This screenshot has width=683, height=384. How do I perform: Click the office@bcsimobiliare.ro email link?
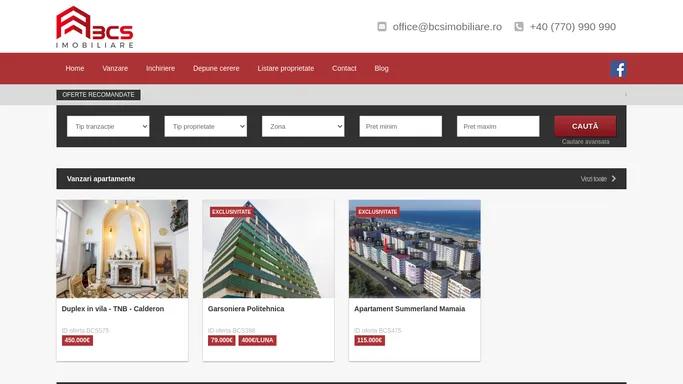click(x=447, y=27)
